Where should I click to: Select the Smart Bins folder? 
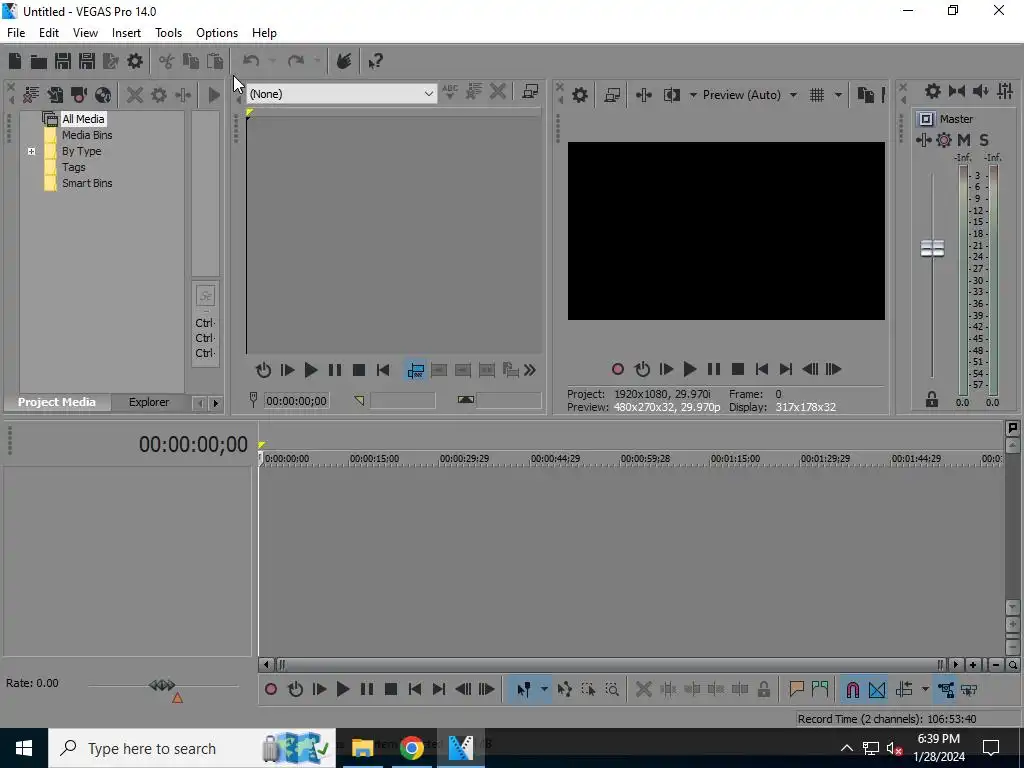click(87, 184)
